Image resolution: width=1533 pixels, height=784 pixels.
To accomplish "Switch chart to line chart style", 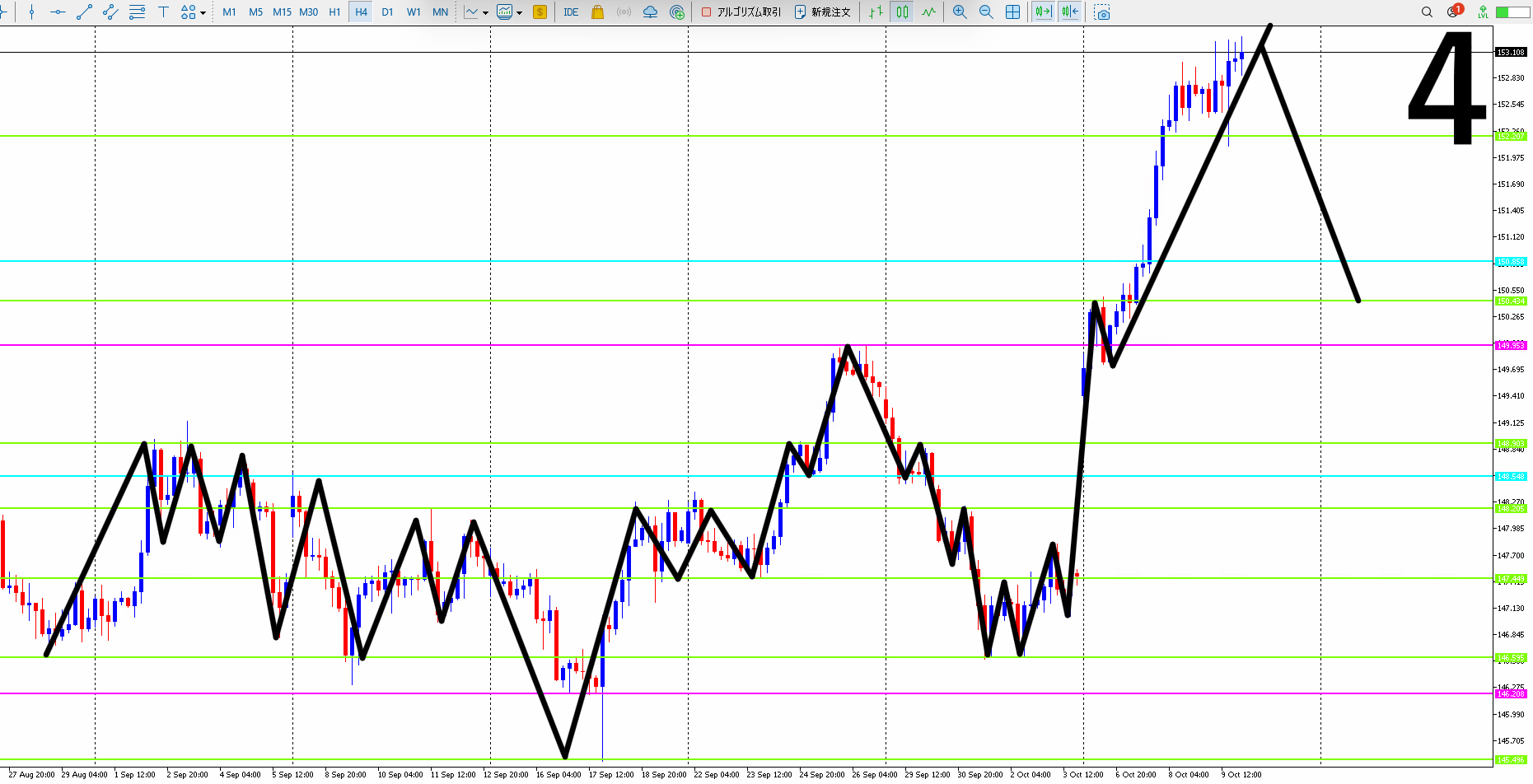I will (928, 12).
